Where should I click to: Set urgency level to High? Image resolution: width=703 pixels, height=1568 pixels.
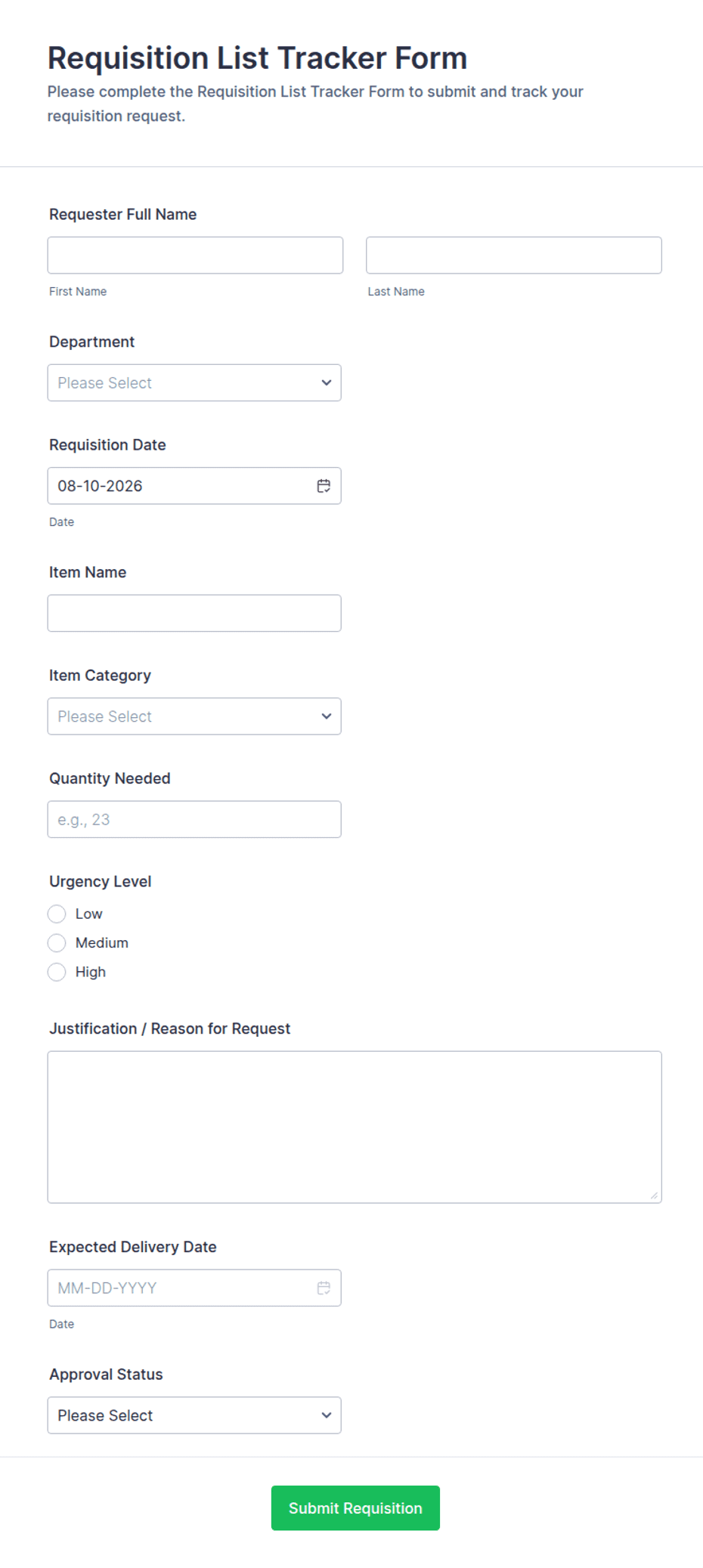pyautogui.click(x=57, y=972)
